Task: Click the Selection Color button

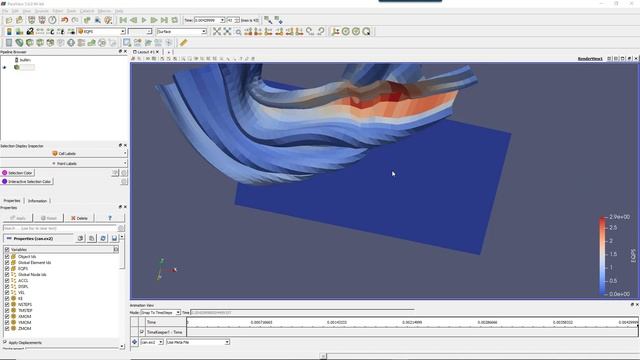Action: coord(17,173)
